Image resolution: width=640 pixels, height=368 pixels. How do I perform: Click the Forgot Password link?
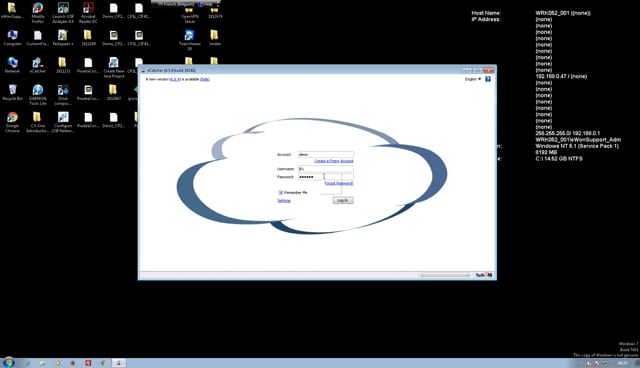[x=338, y=183]
